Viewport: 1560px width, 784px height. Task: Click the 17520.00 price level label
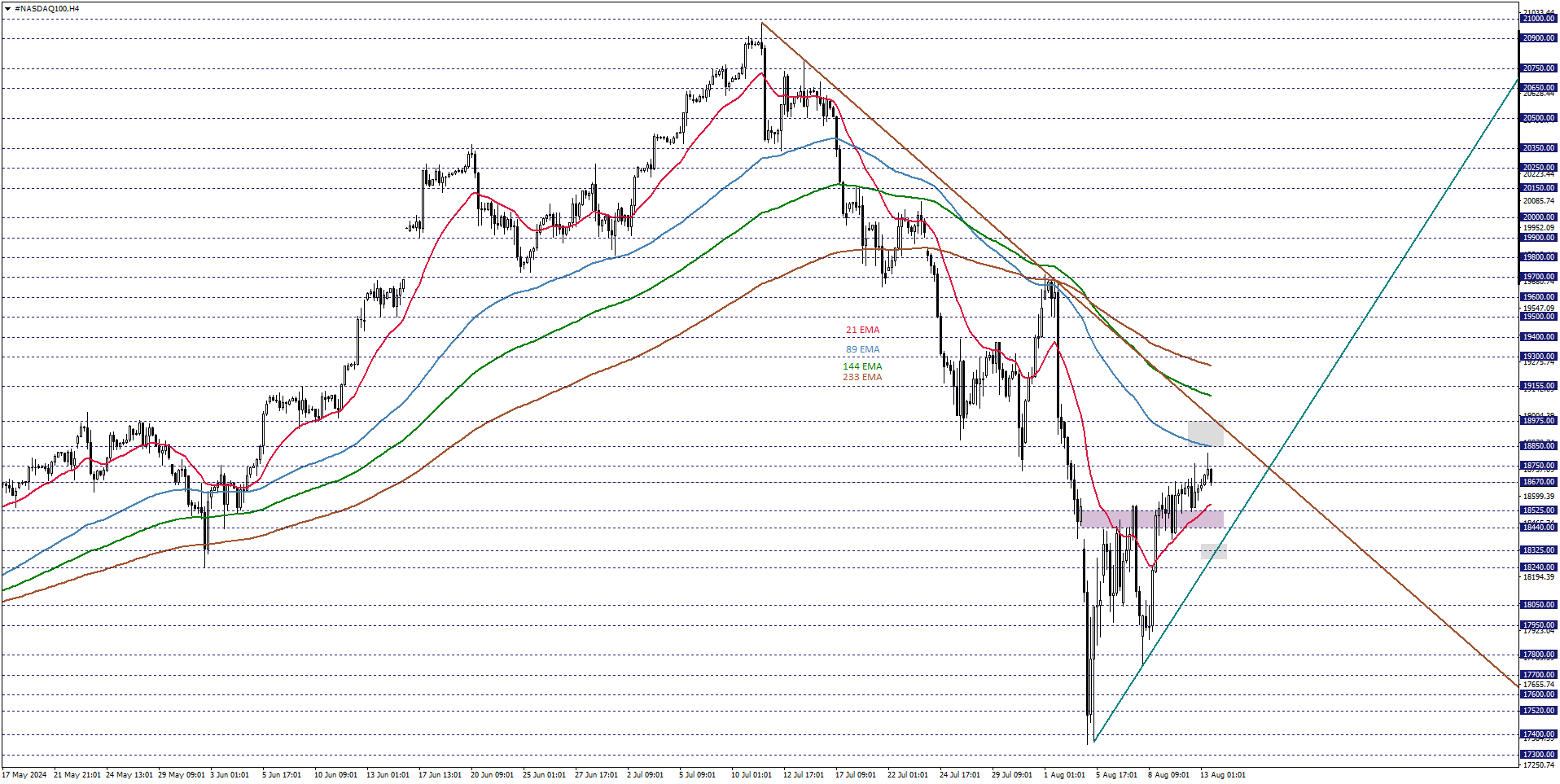point(1539,711)
